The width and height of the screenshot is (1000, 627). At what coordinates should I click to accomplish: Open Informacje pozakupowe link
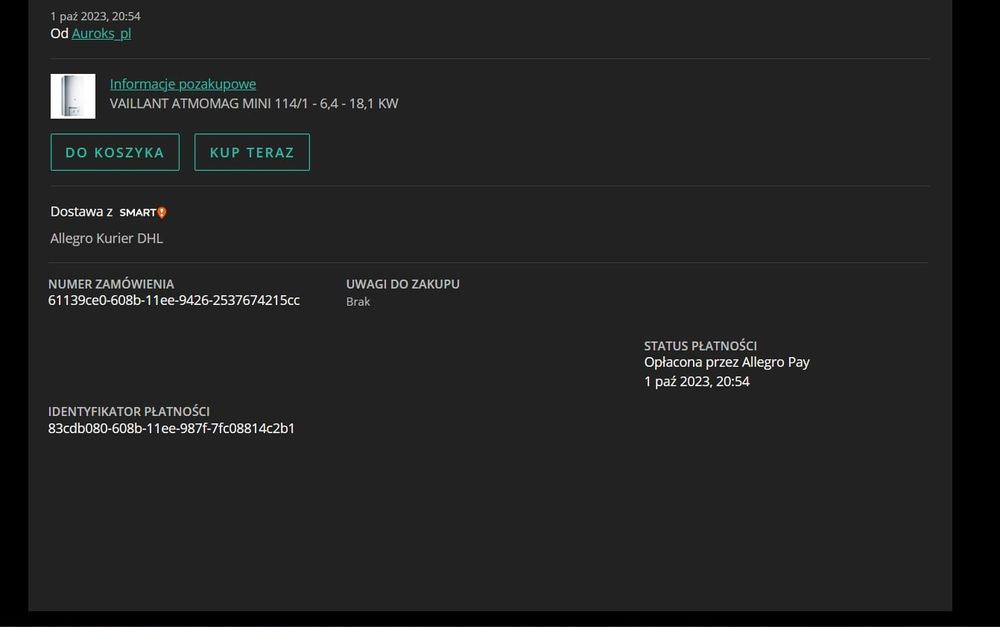(x=183, y=84)
